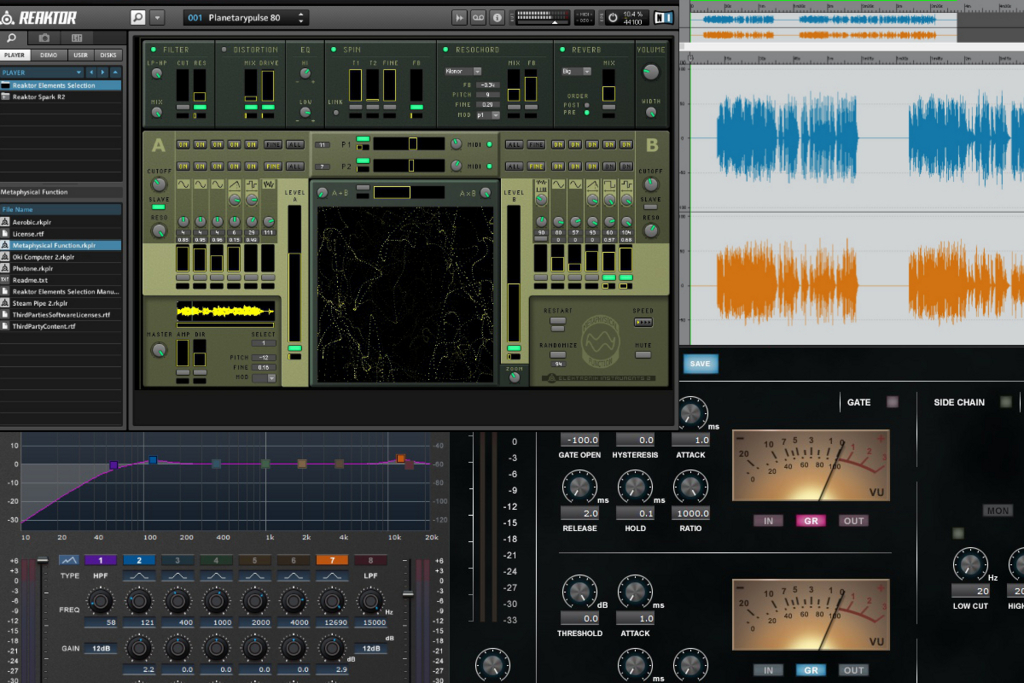Click the PLAYER up arrow button
Screen dimensions: 1024x683
pos(115,72)
